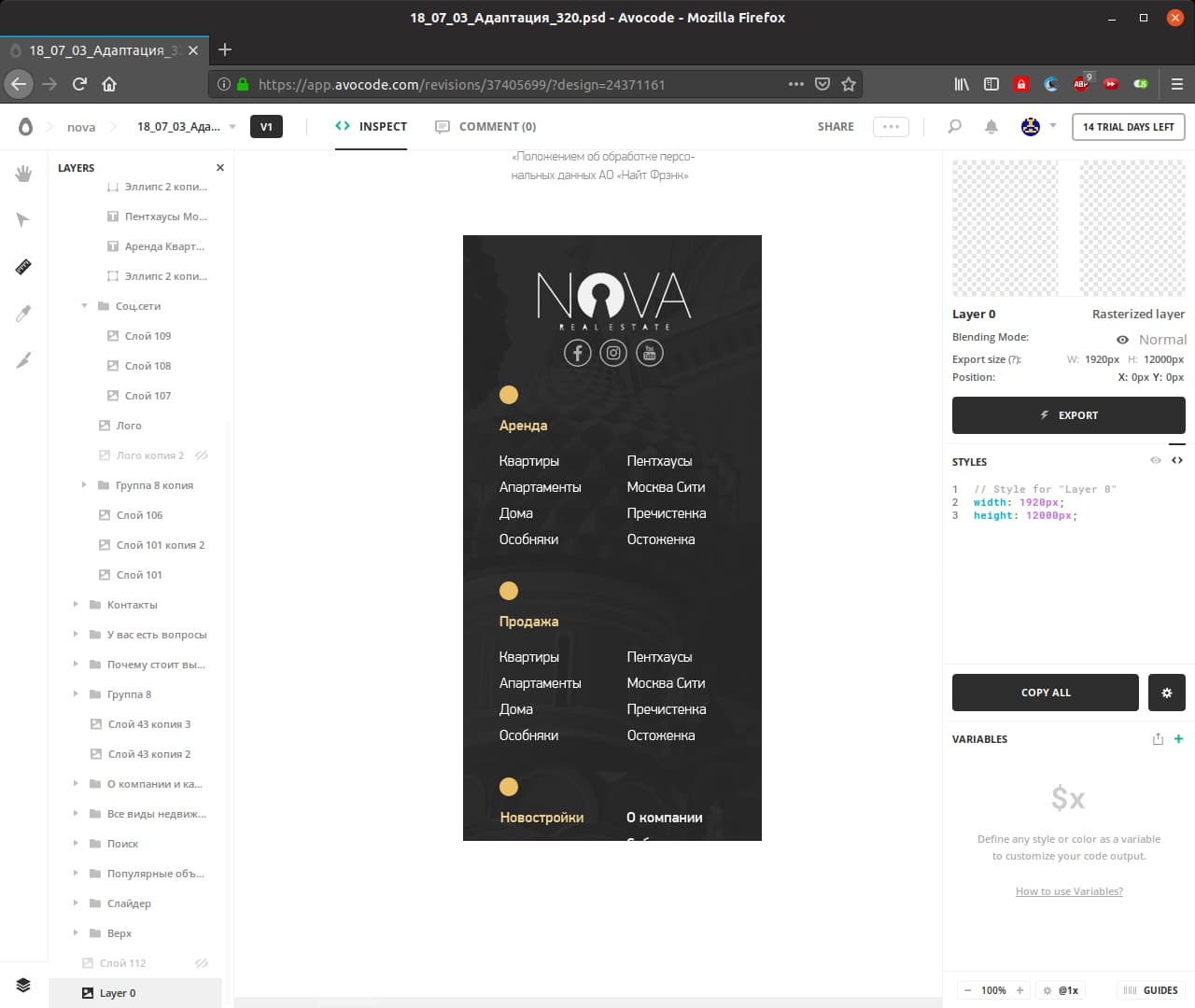Click the Share button
Viewport: 1195px width, 1008px height.
(836, 126)
